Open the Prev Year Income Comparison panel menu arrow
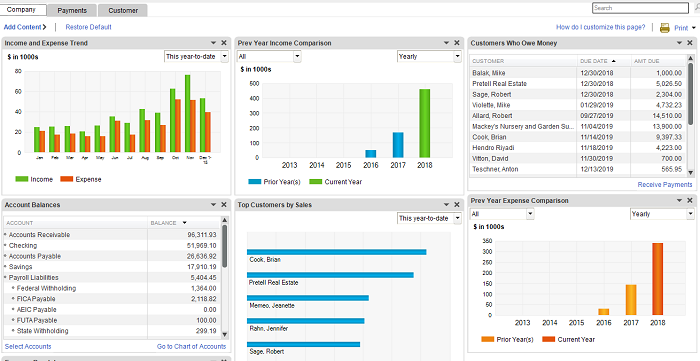This screenshot has height=361, width=700. click(446, 43)
